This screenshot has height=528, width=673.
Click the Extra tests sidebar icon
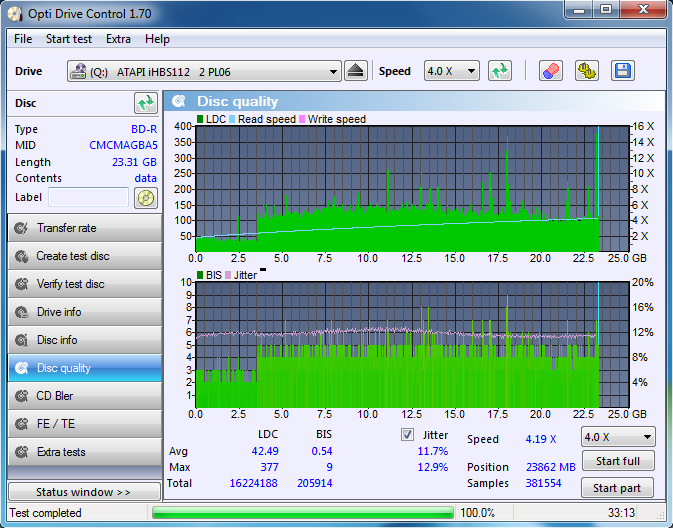click(x=21, y=452)
